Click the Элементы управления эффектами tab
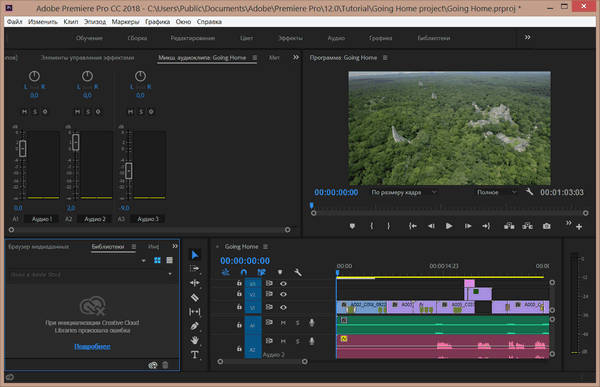600x387 pixels. [87, 57]
